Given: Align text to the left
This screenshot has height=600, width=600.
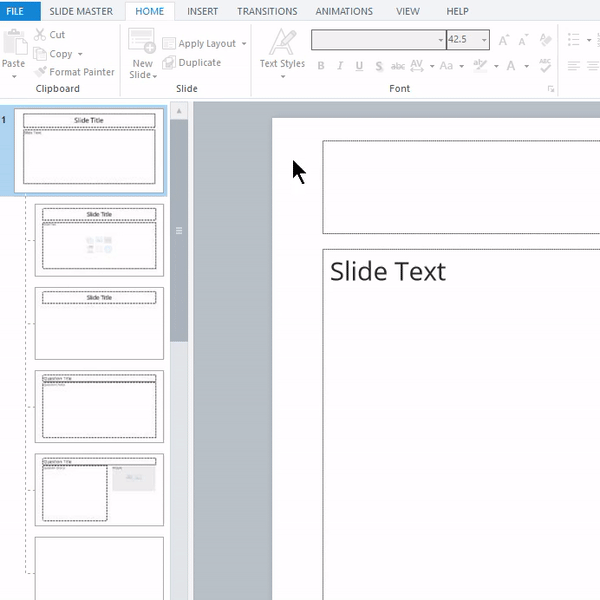Looking at the screenshot, I should click(574, 66).
